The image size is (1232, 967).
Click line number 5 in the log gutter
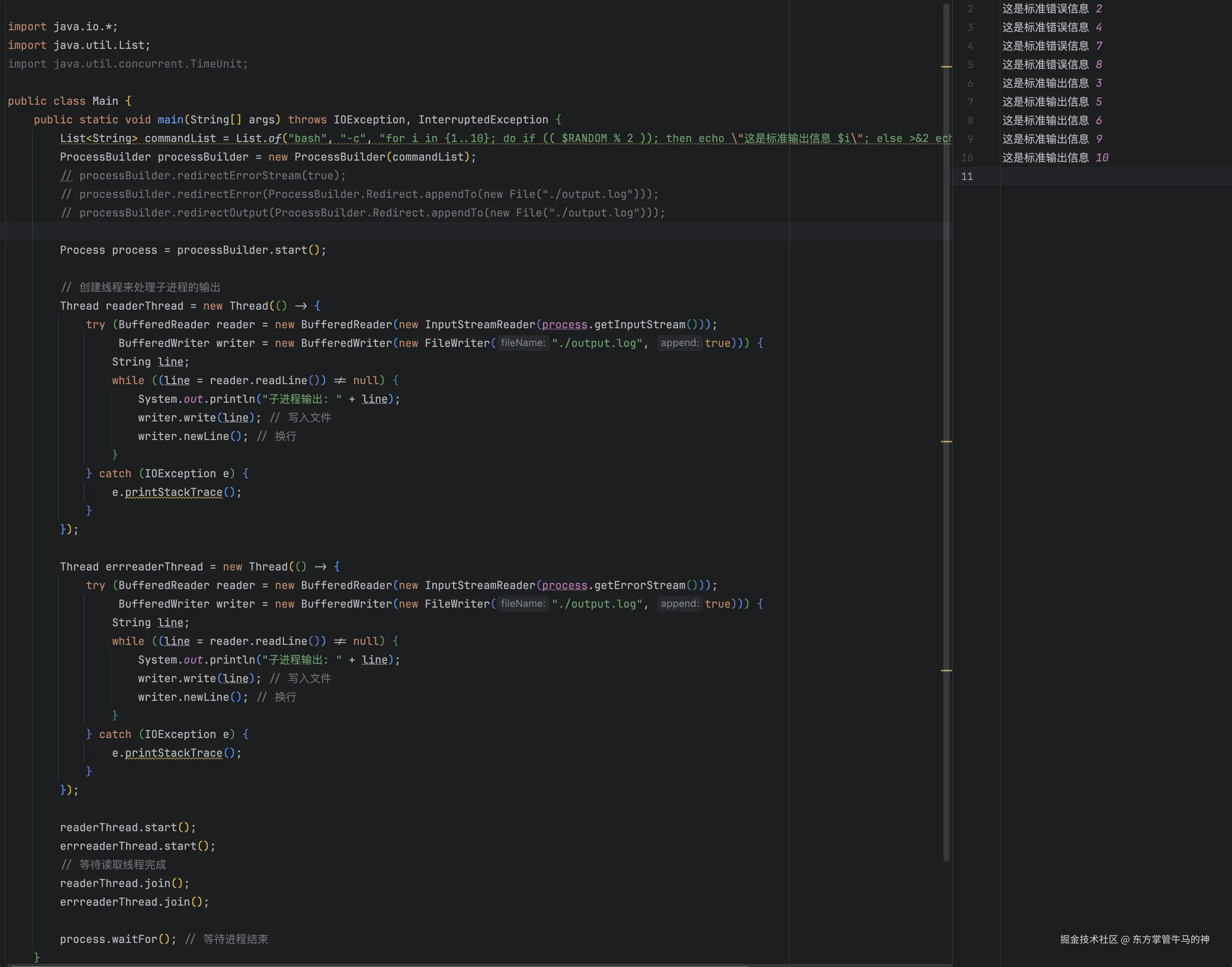[x=970, y=64]
